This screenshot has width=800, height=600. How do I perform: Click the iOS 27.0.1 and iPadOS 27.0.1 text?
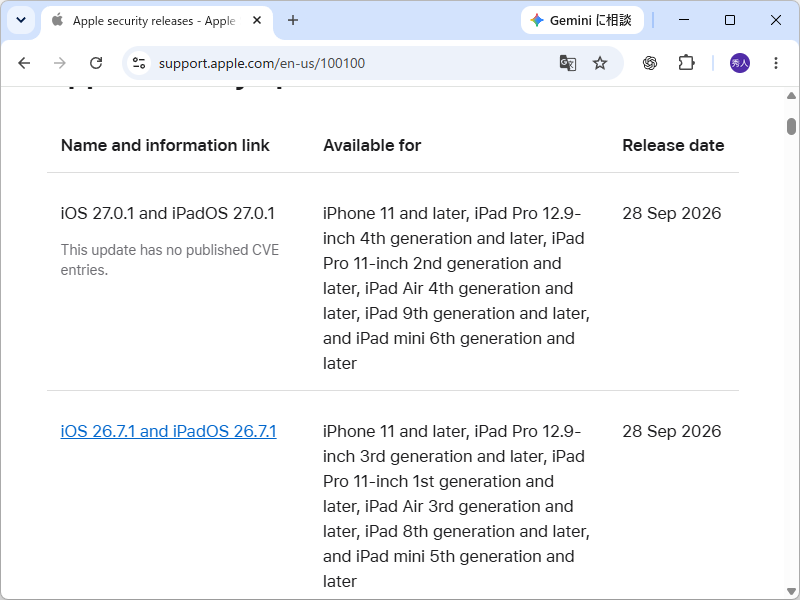pos(168,213)
